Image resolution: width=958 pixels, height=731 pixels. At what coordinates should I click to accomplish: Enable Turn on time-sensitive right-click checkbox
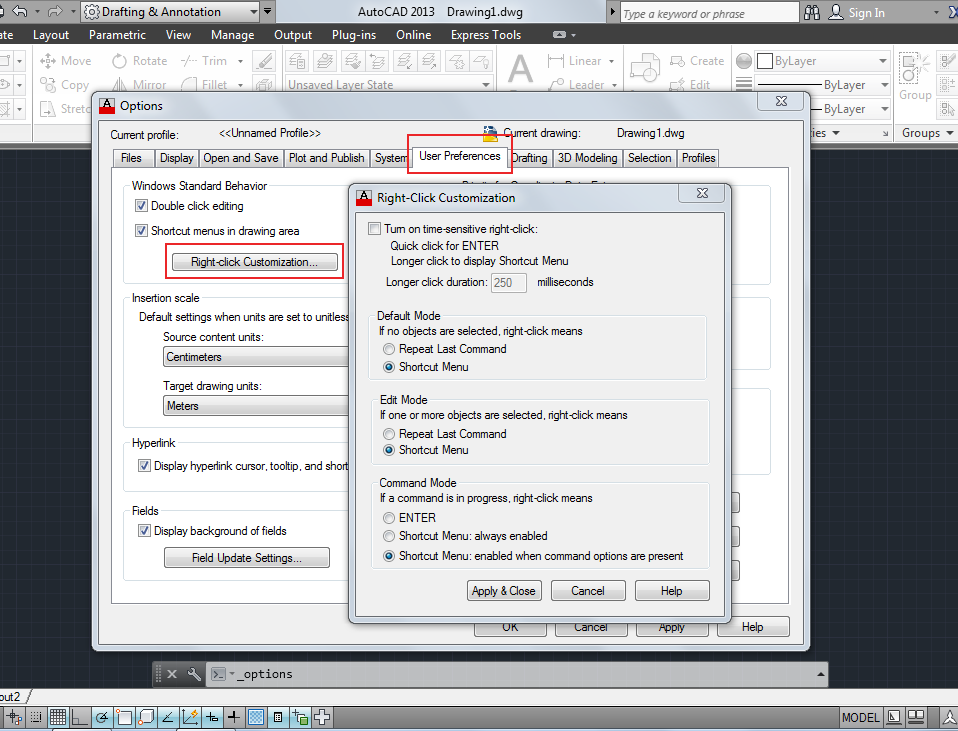click(374, 229)
